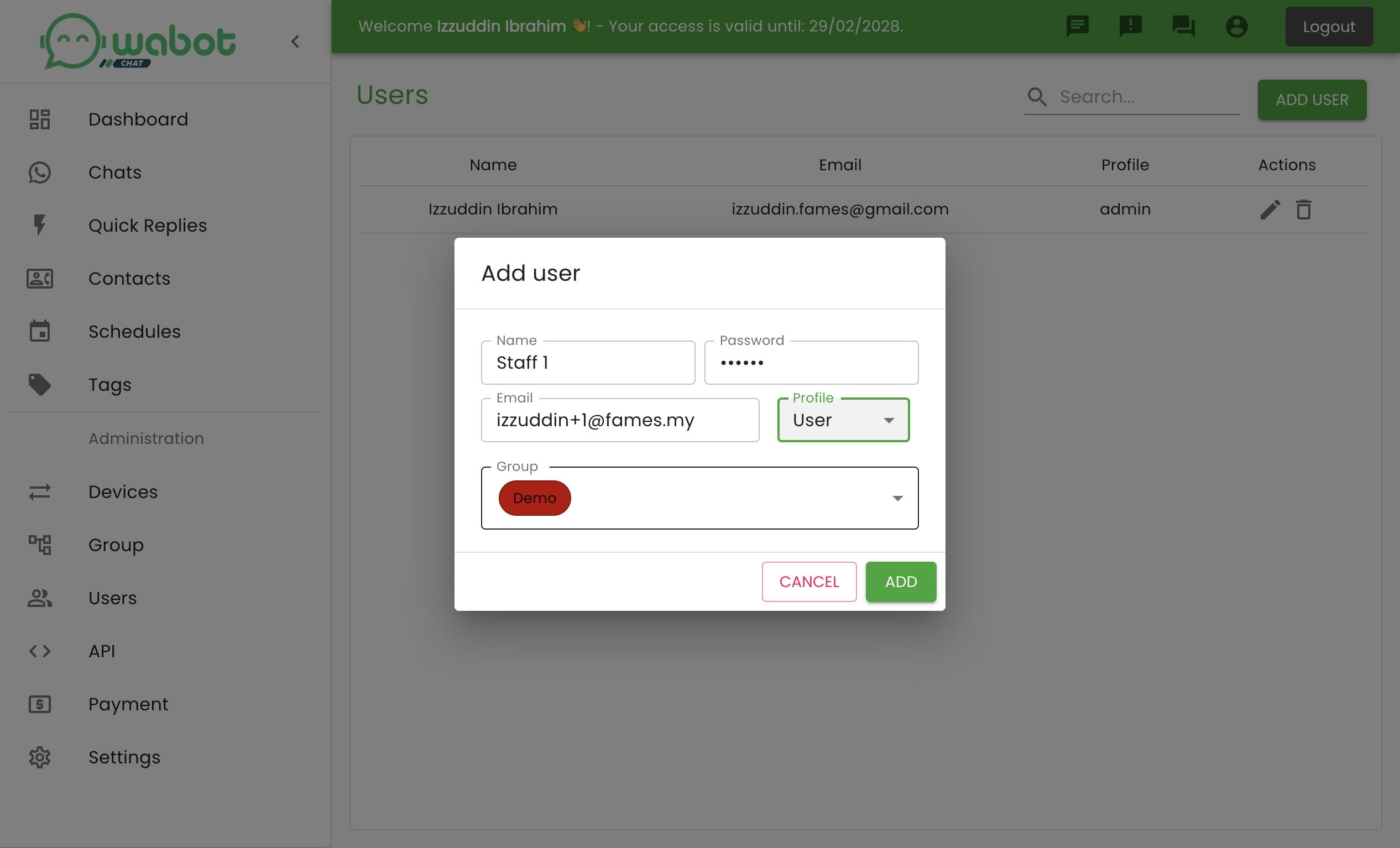Enable admin profile for new user
The height and width of the screenshot is (848, 1400).
tap(845, 420)
